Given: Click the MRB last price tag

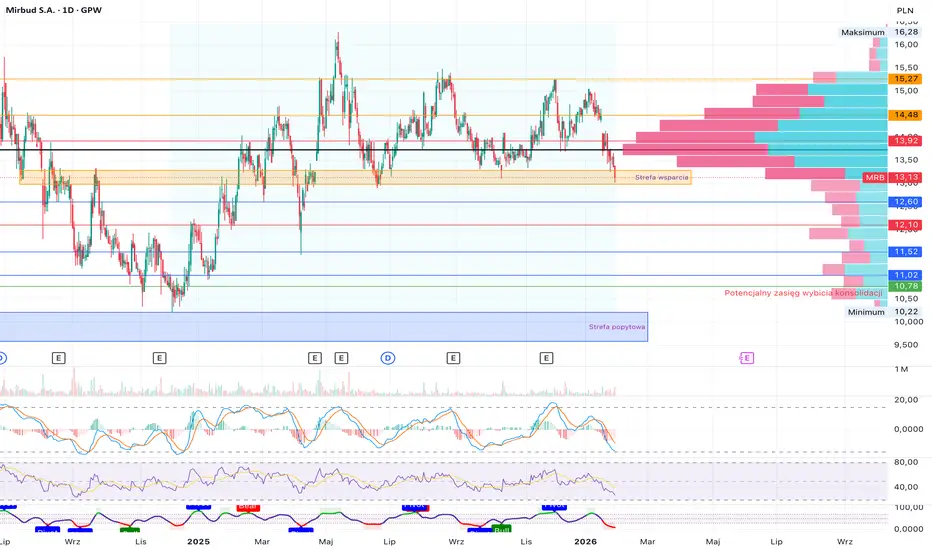Looking at the screenshot, I should [x=892, y=177].
